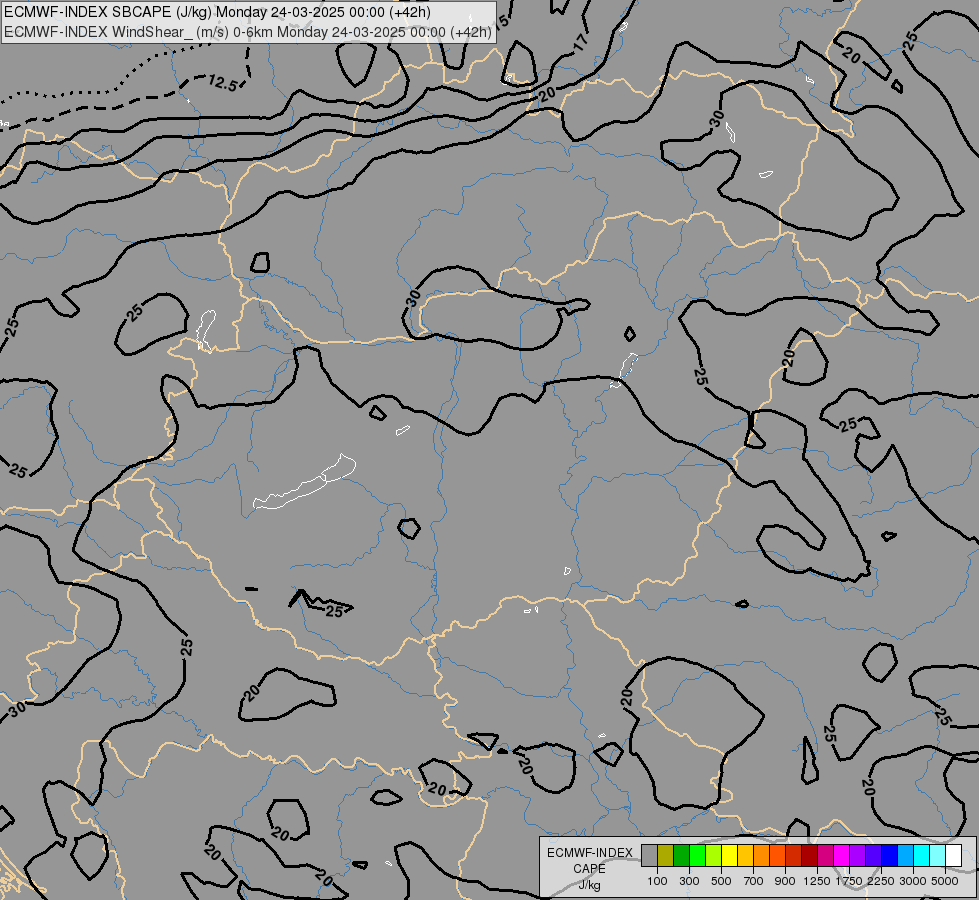This screenshot has height=900, width=979.
Task: Click the ECMWF-INDEX SBCAPE title line
Action: [217, 12]
